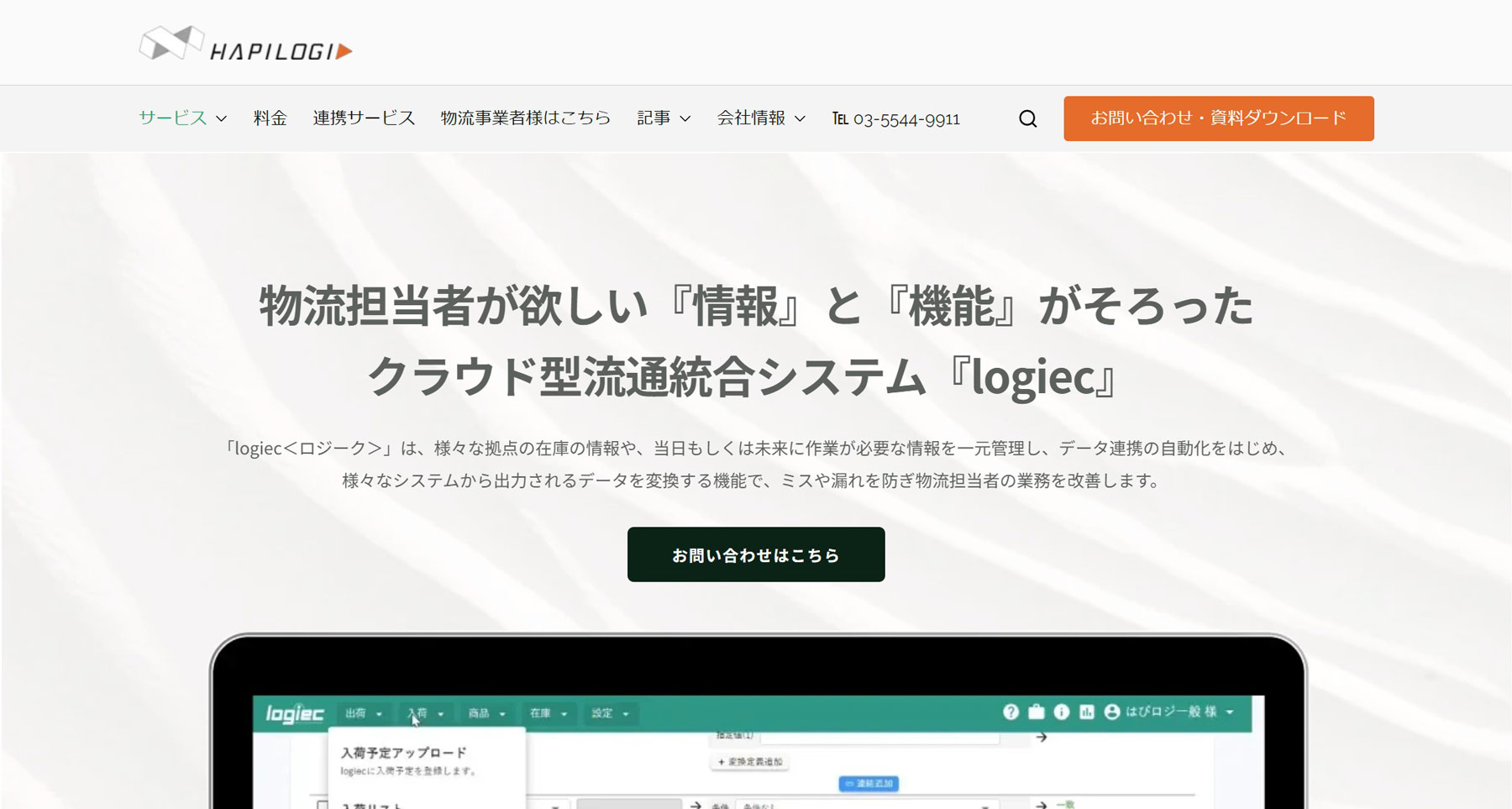
Task: Expand the 記事 dropdown chevron
Action: coord(685,118)
